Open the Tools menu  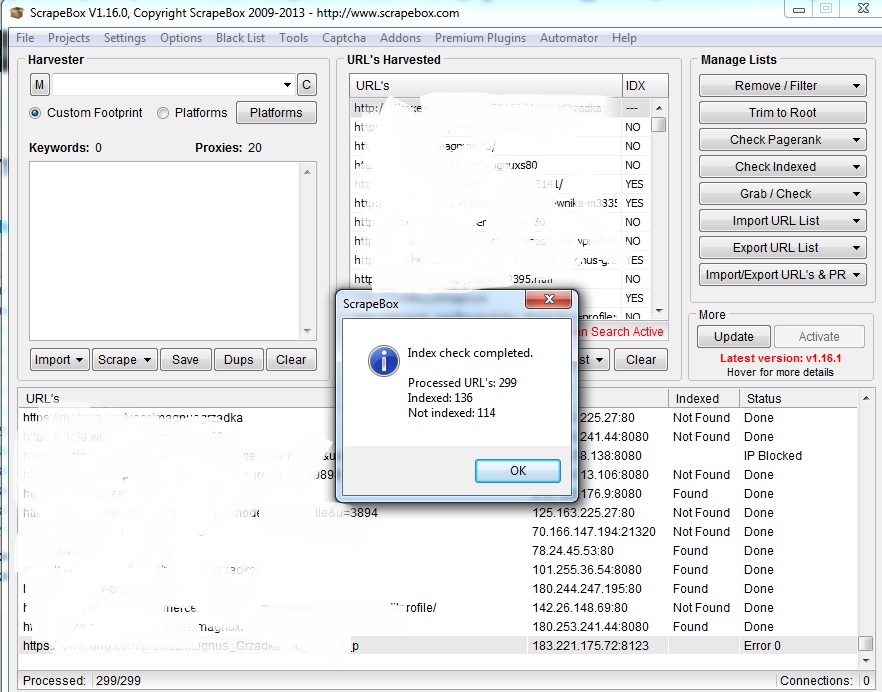click(293, 38)
